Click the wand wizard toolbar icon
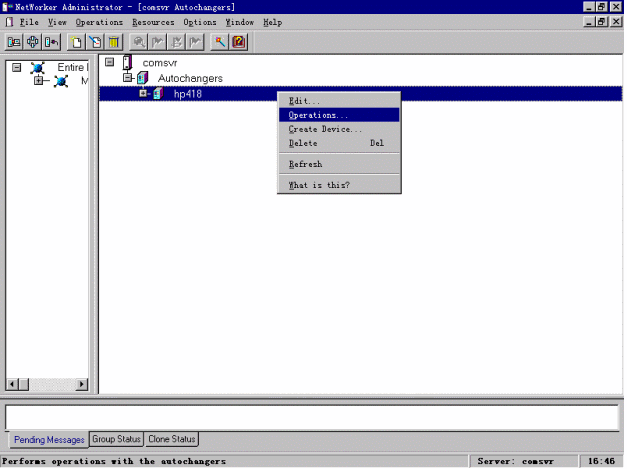This screenshot has height=469, width=627. 221,41
